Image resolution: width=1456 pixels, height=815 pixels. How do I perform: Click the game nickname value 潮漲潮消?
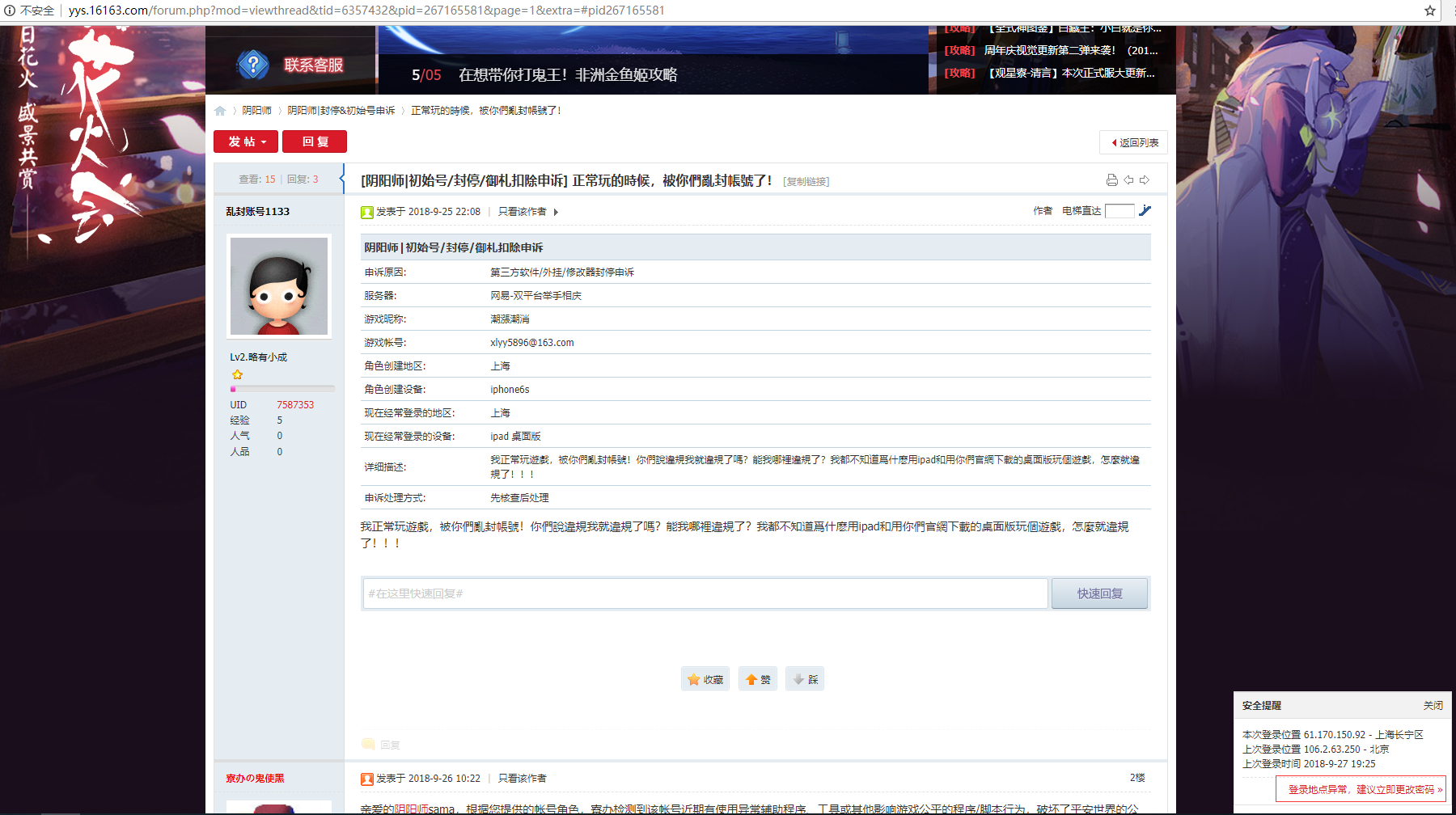click(510, 319)
